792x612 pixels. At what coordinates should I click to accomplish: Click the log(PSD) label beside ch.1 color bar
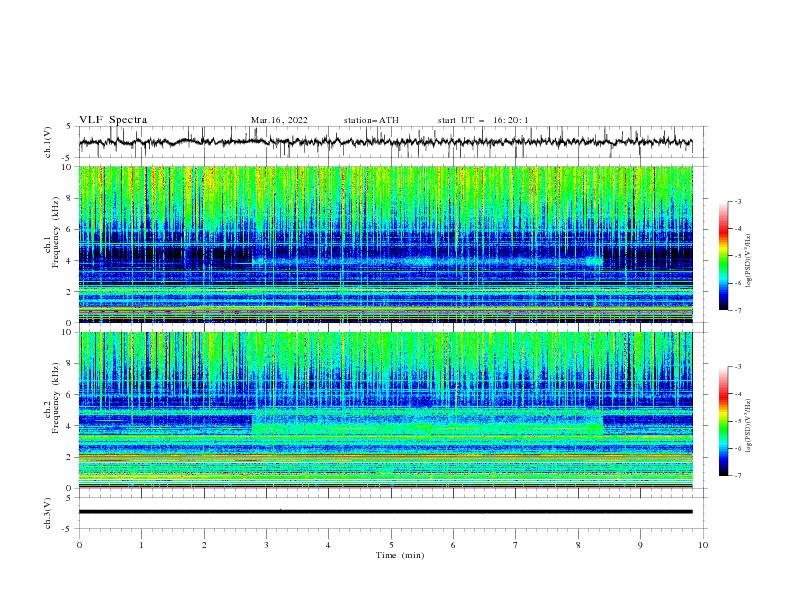749,261
